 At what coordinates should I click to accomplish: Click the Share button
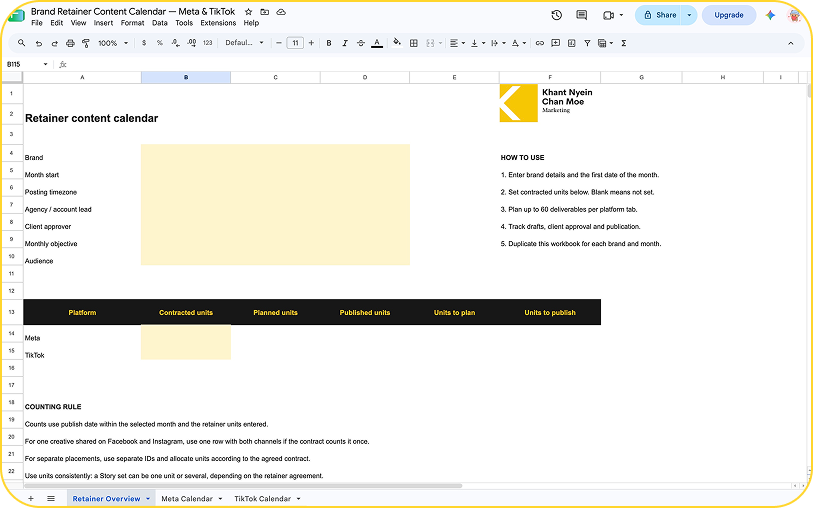(659, 15)
